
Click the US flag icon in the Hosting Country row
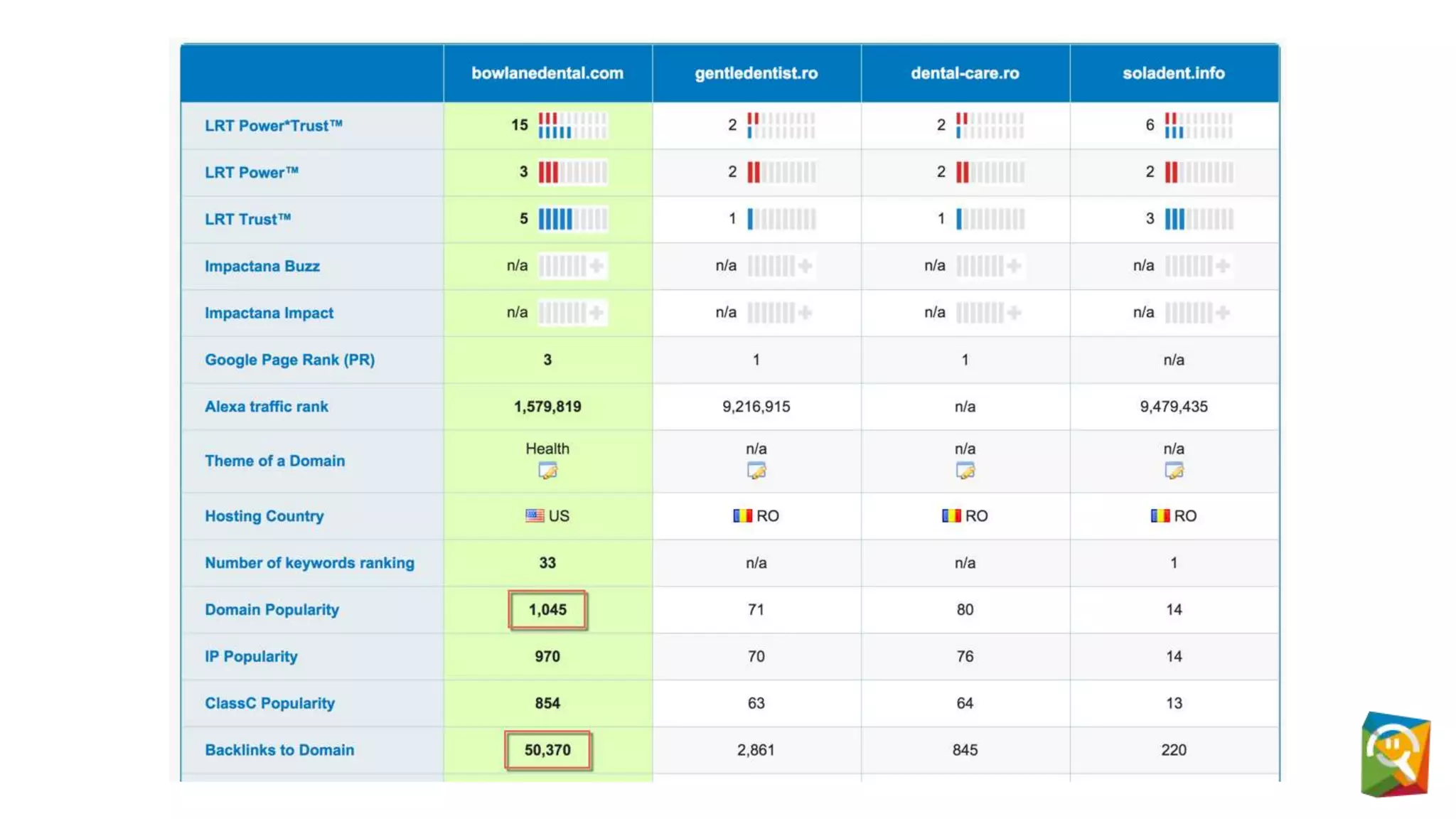[535, 515]
